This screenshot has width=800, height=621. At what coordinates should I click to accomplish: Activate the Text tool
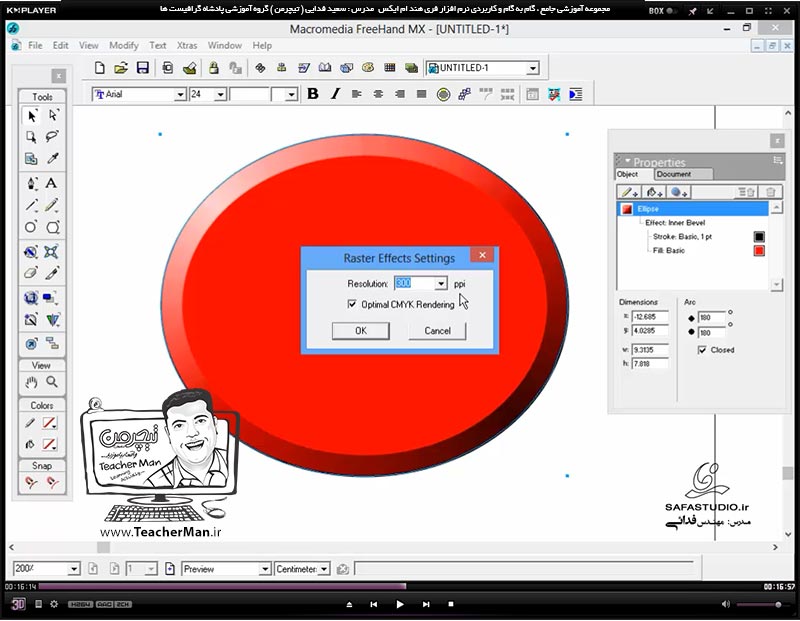(x=51, y=183)
